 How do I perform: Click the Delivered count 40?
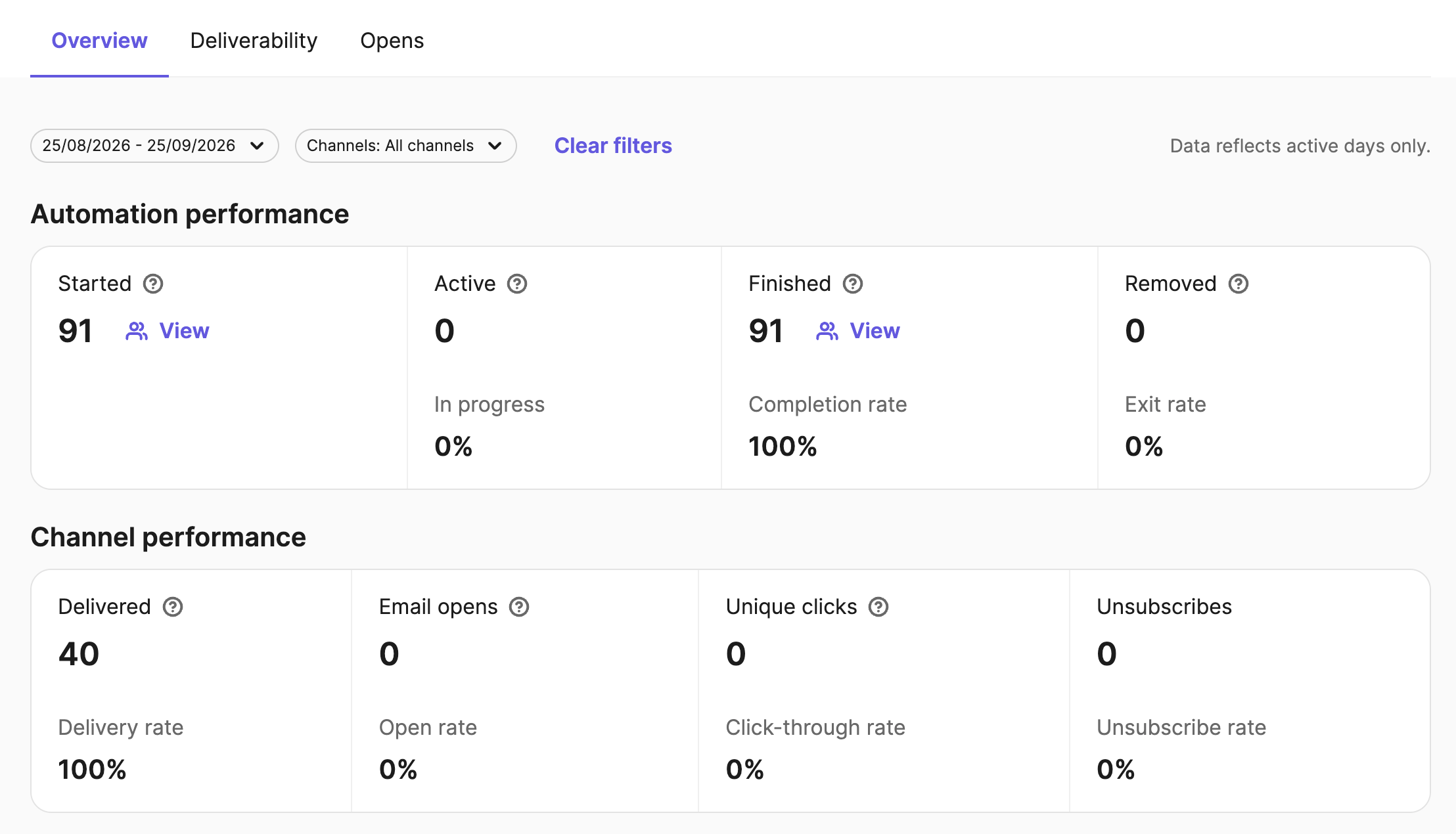click(79, 654)
